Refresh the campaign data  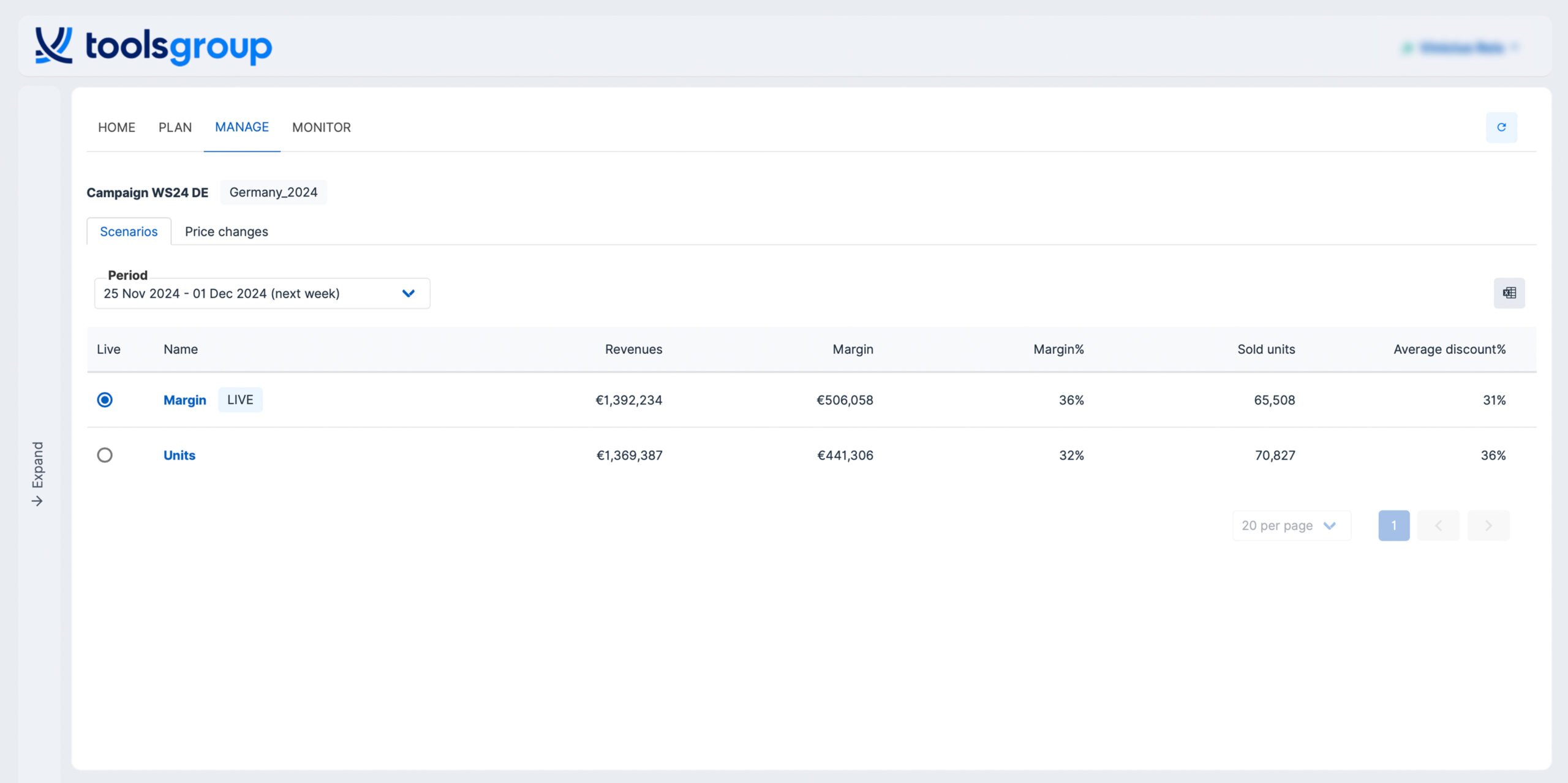[x=1501, y=127]
